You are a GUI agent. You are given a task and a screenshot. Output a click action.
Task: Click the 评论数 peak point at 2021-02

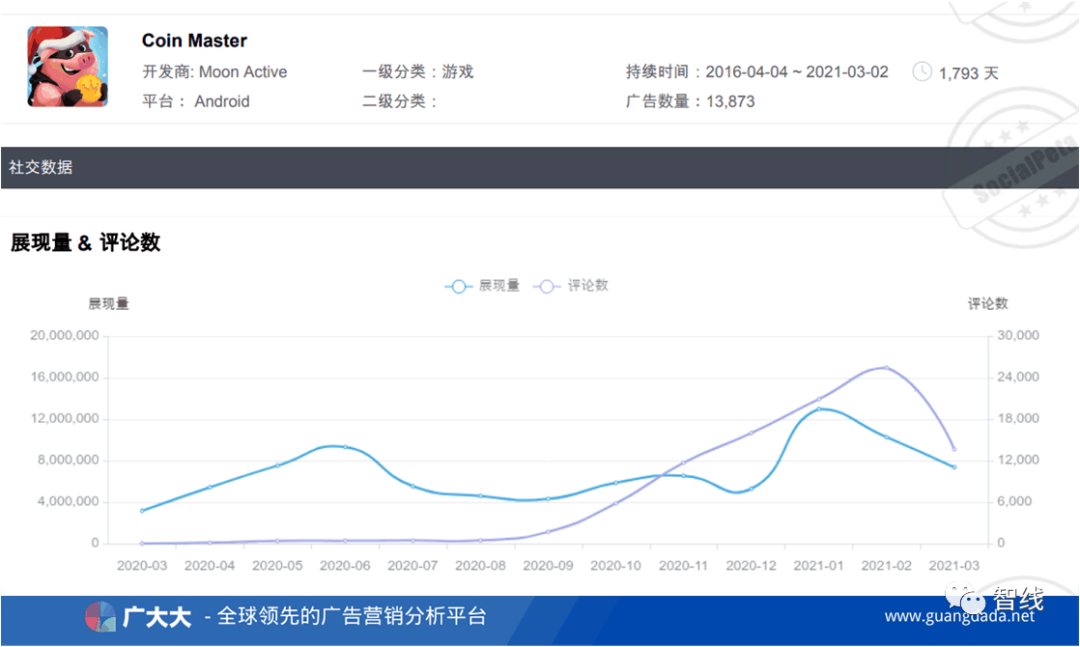[x=886, y=368]
